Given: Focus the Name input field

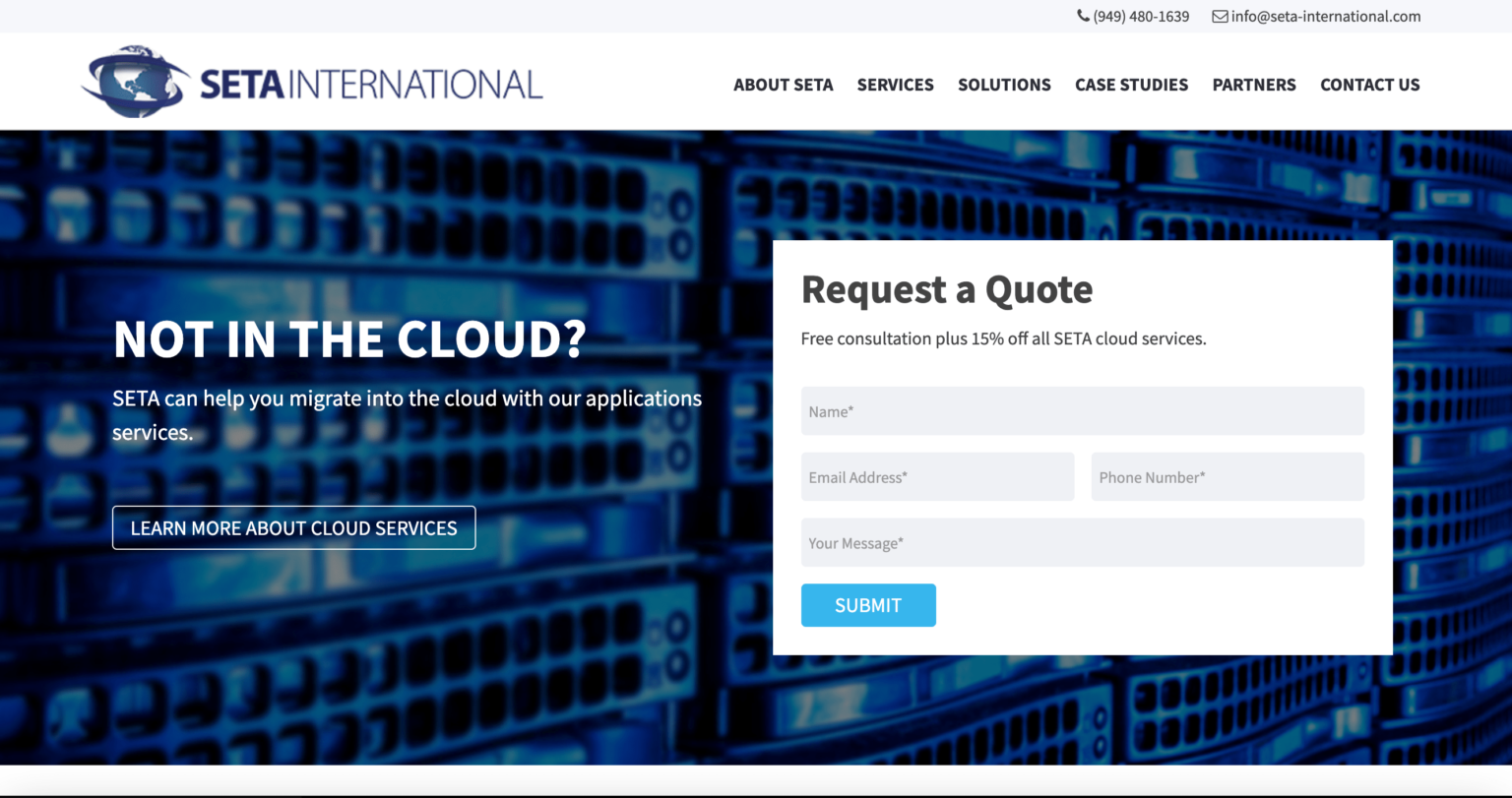Looking at the screenshot, I should tap(1083, 410).
